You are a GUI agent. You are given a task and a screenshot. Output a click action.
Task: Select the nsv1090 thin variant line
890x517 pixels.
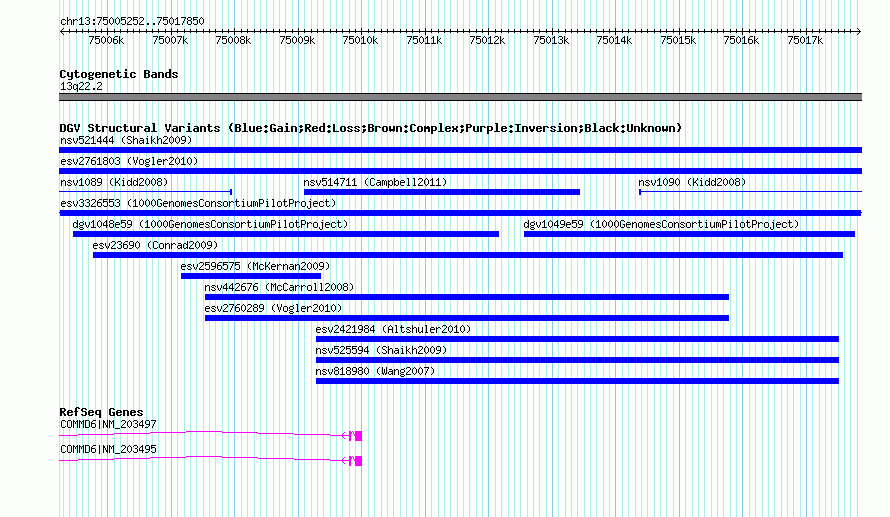coord(750,192)
